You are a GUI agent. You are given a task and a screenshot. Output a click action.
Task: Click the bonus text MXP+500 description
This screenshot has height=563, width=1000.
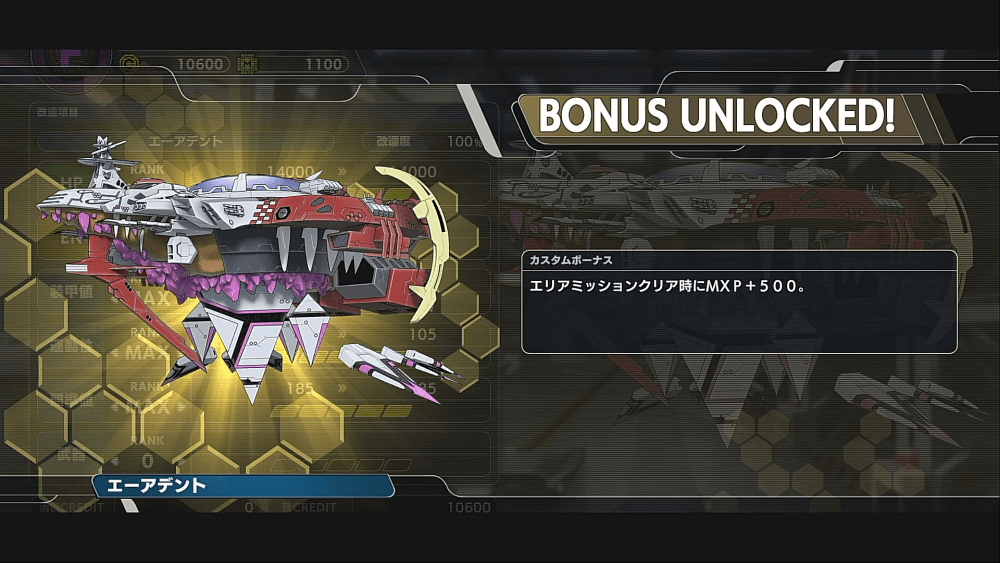tap(667, 286)
